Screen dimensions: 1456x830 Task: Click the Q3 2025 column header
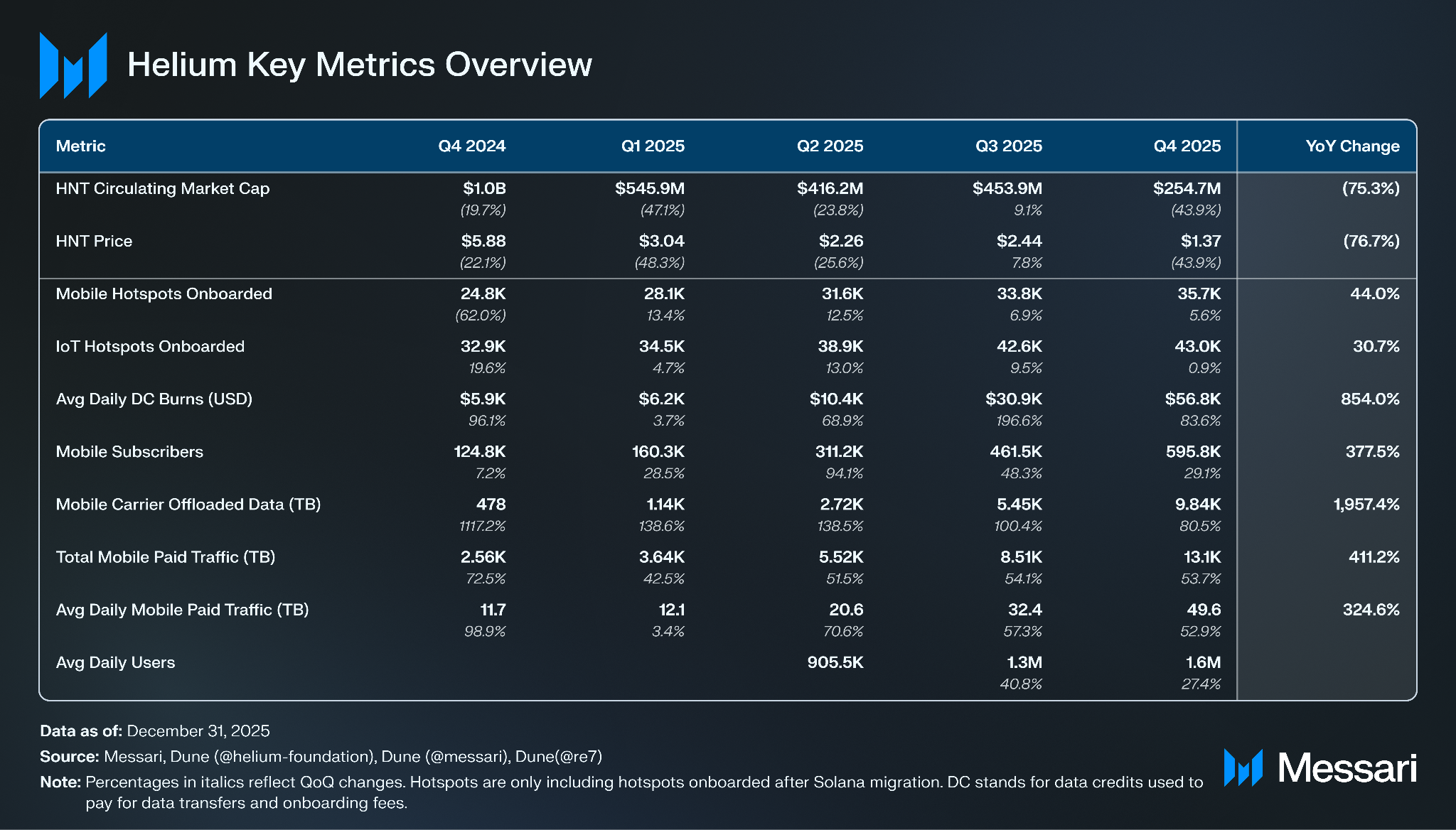1008,146
